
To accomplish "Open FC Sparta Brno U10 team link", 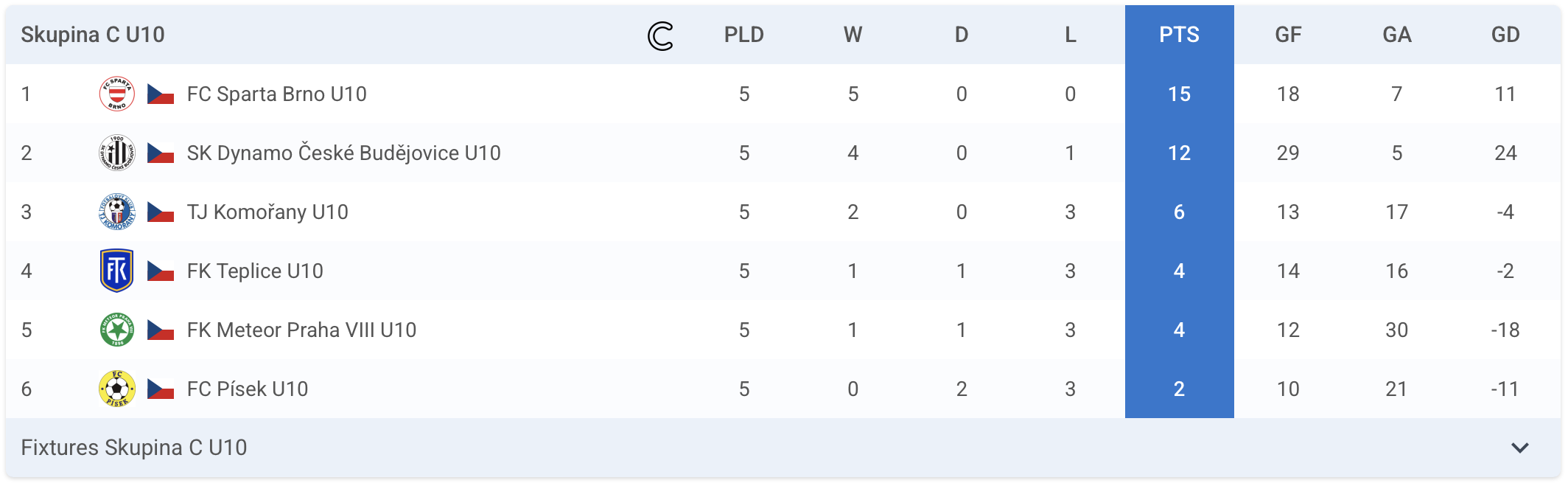I will (x=276, y=94).
